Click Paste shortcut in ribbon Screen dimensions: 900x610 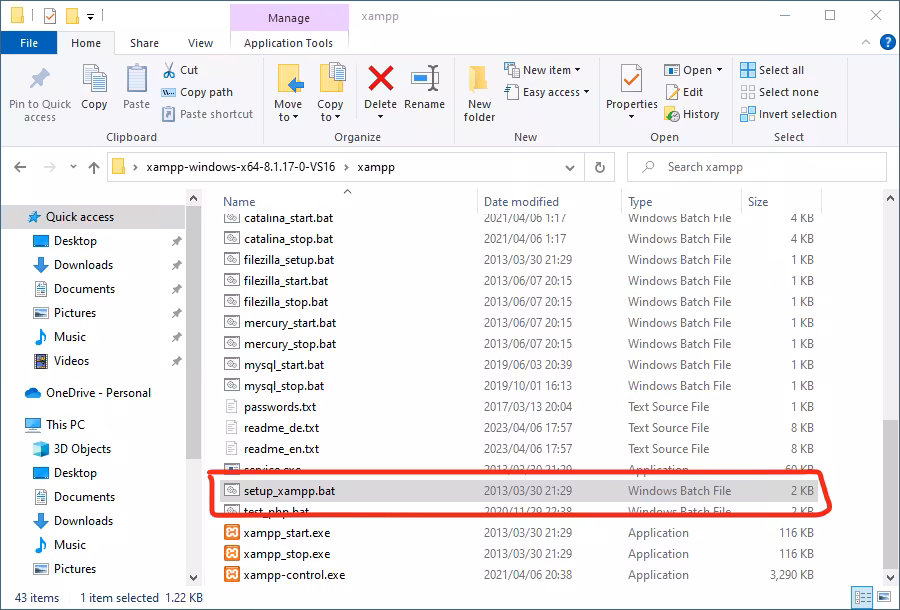click(207, 114)
